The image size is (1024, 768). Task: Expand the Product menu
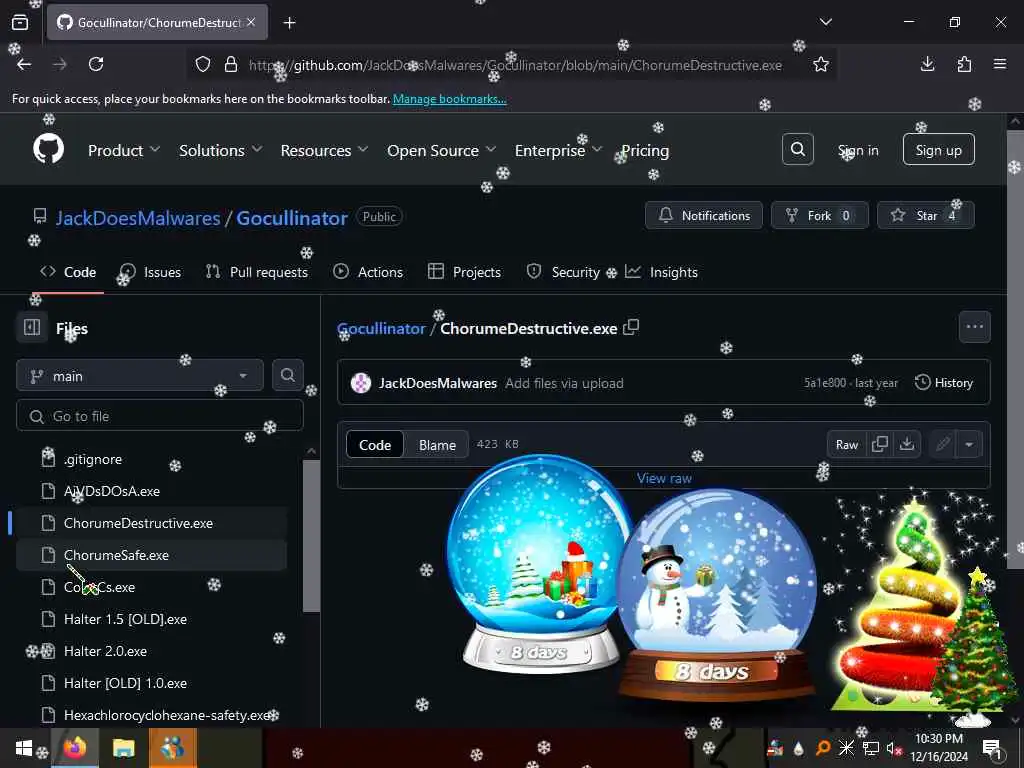click(x=123, y=150)
